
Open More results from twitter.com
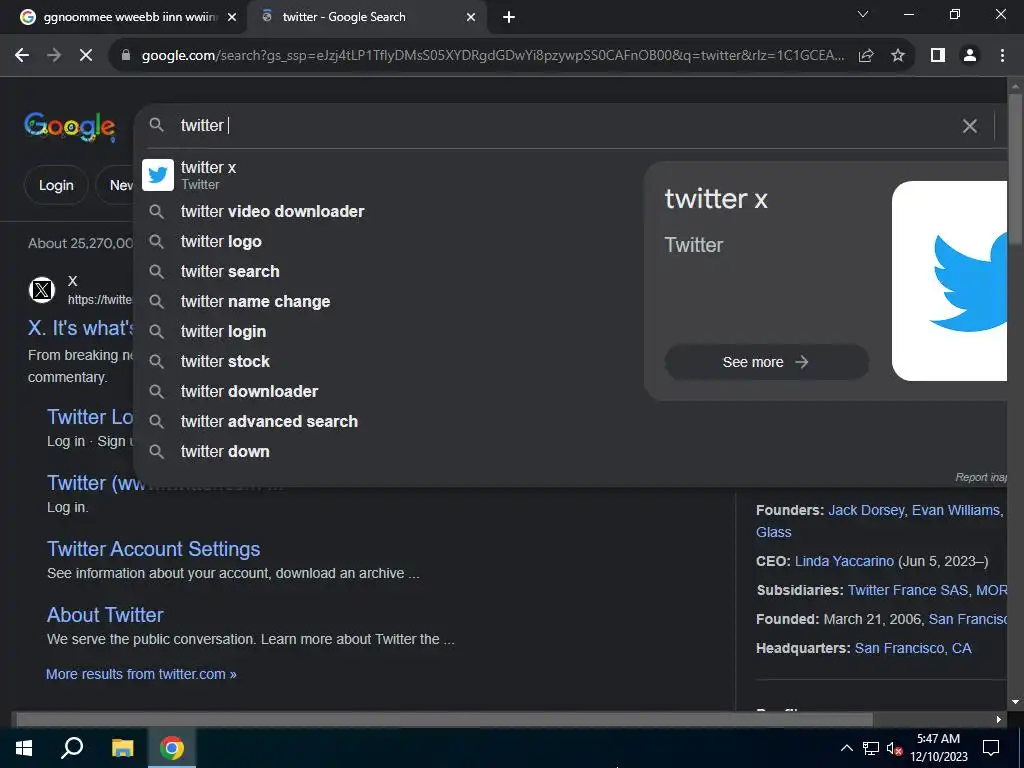click(x=141, y=674)
